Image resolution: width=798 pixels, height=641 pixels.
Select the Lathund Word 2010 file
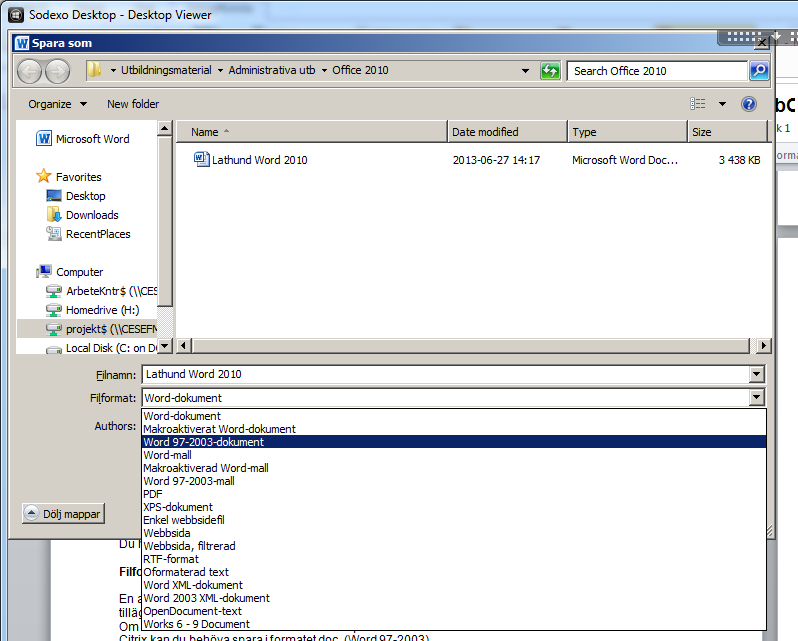250,160
